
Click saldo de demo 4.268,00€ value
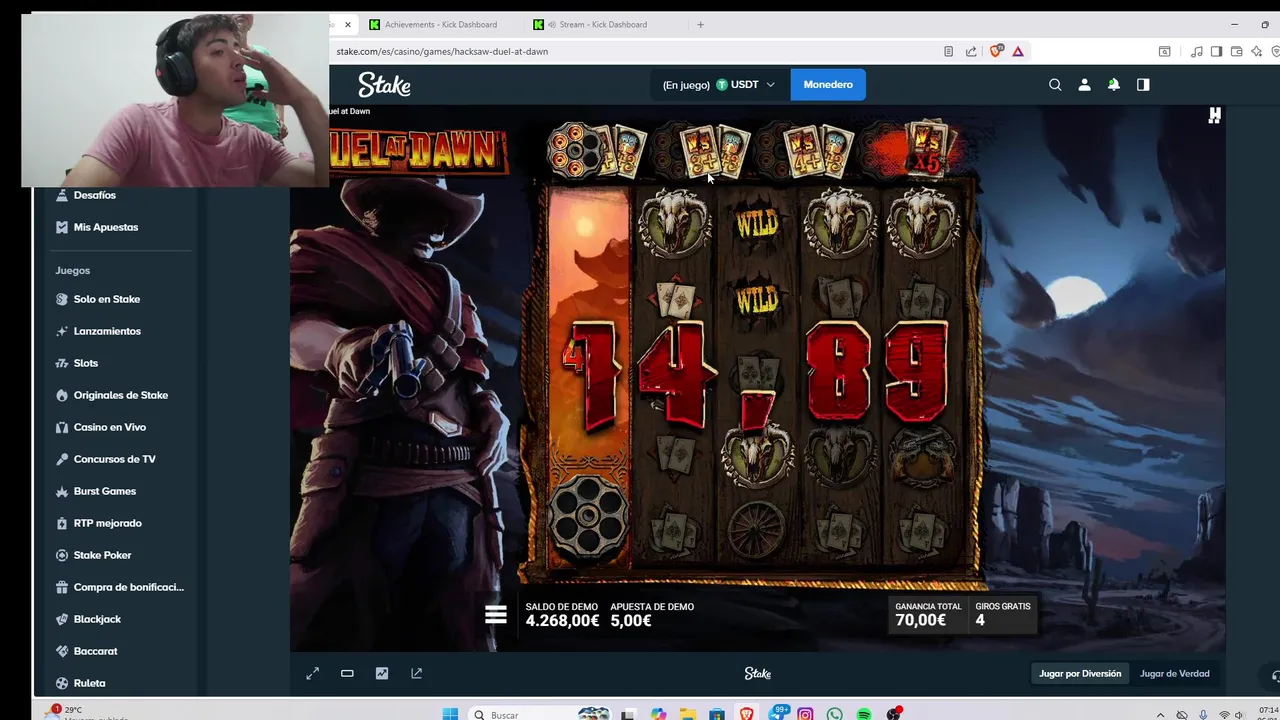562,621
